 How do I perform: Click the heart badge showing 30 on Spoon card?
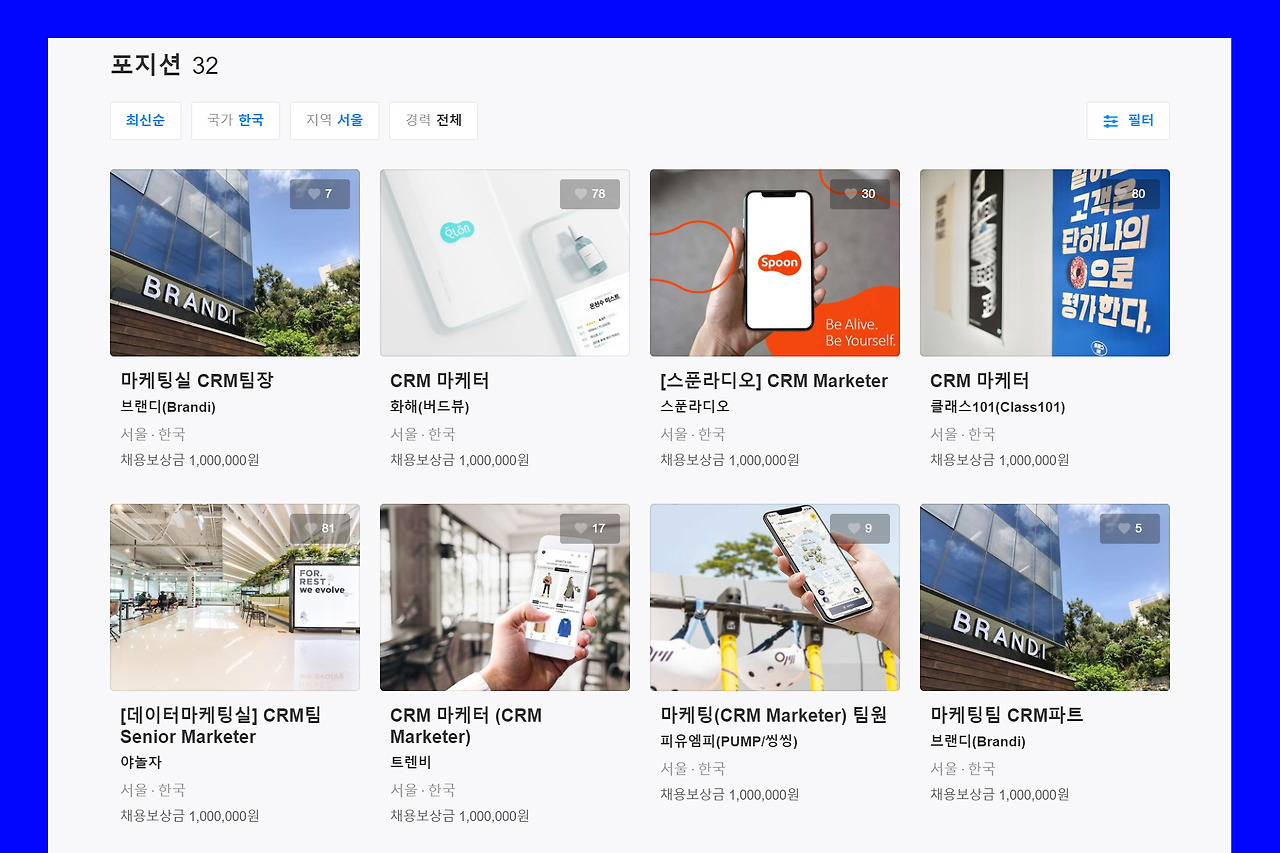coord(860,194)
